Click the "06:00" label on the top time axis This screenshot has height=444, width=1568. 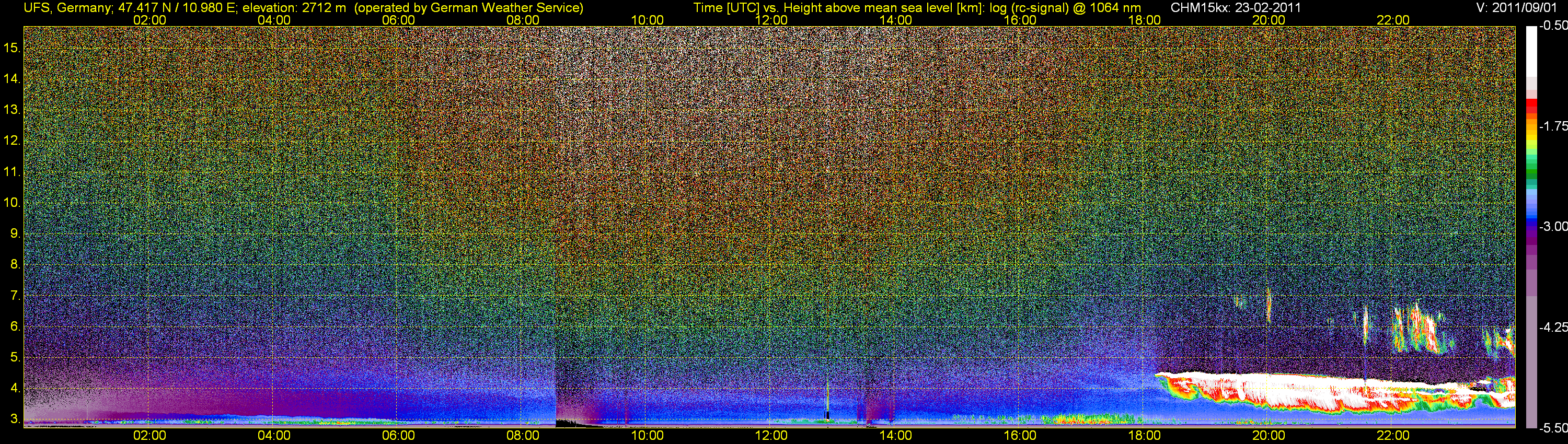pos(398,20)
